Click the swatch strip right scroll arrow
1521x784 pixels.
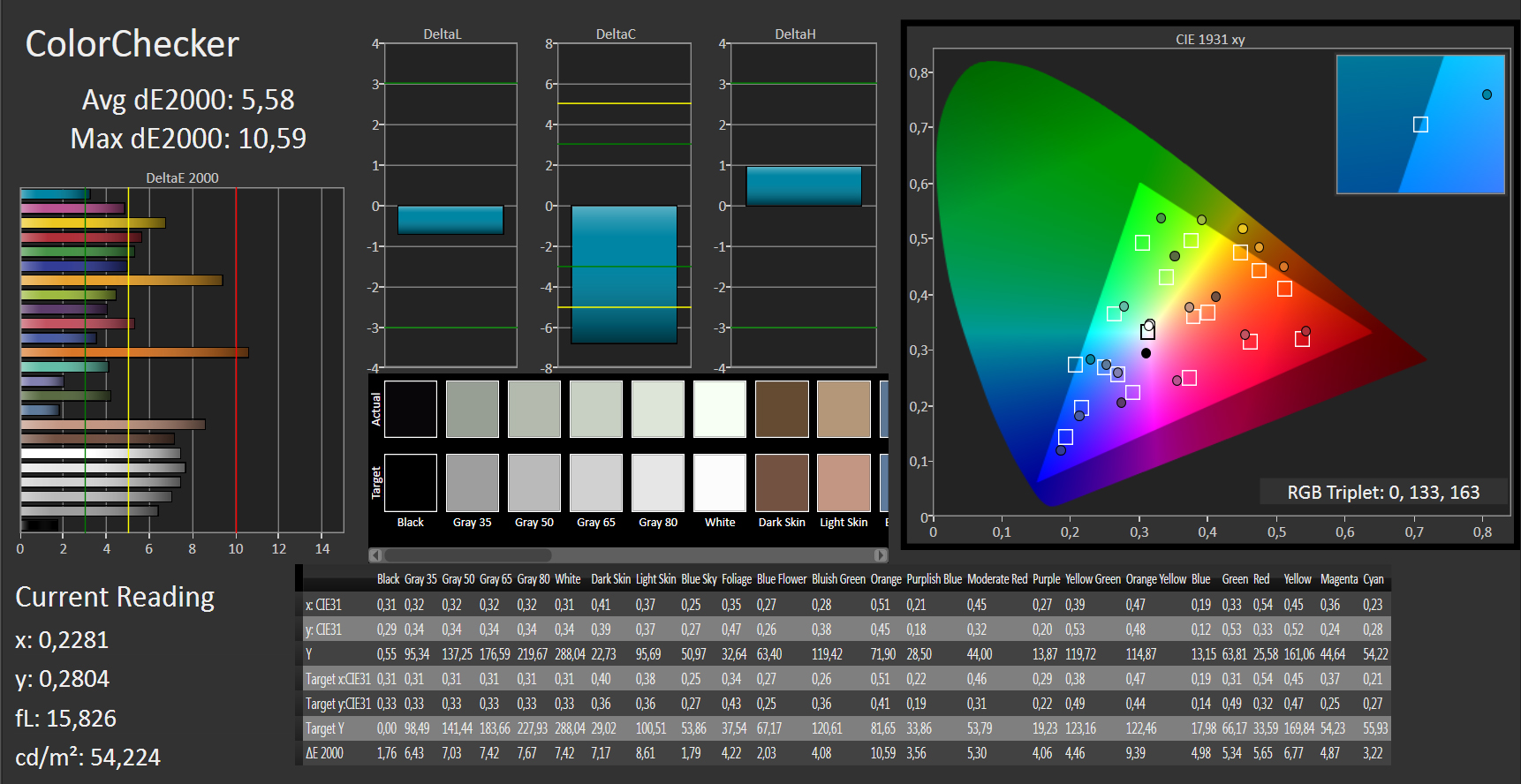881,555
